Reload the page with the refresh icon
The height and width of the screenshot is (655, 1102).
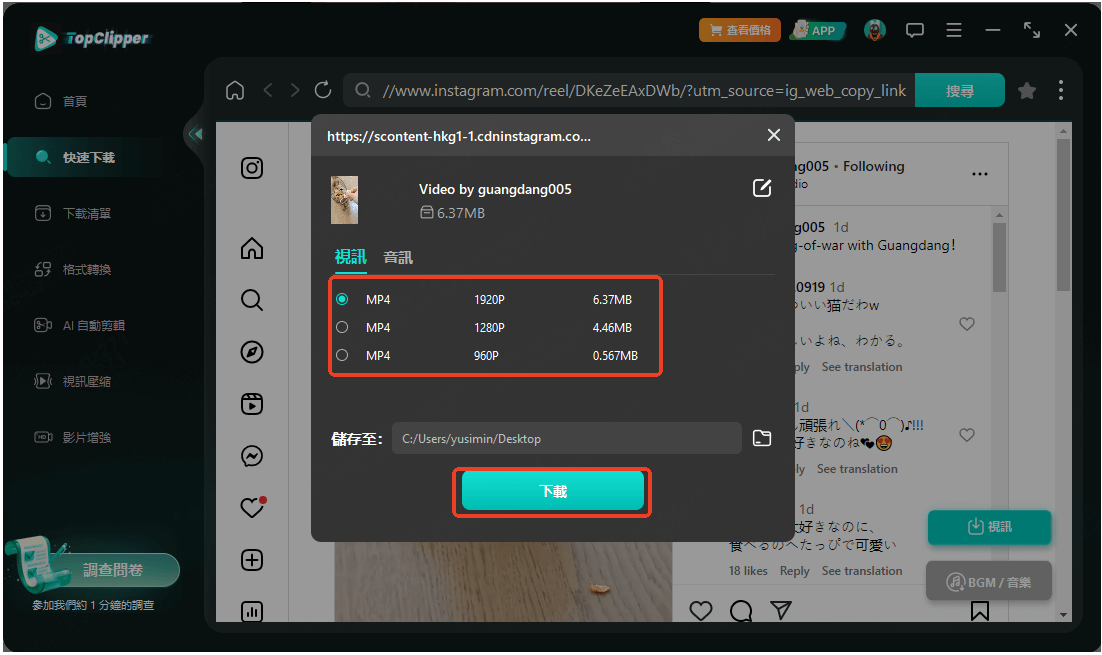[323, 90]
